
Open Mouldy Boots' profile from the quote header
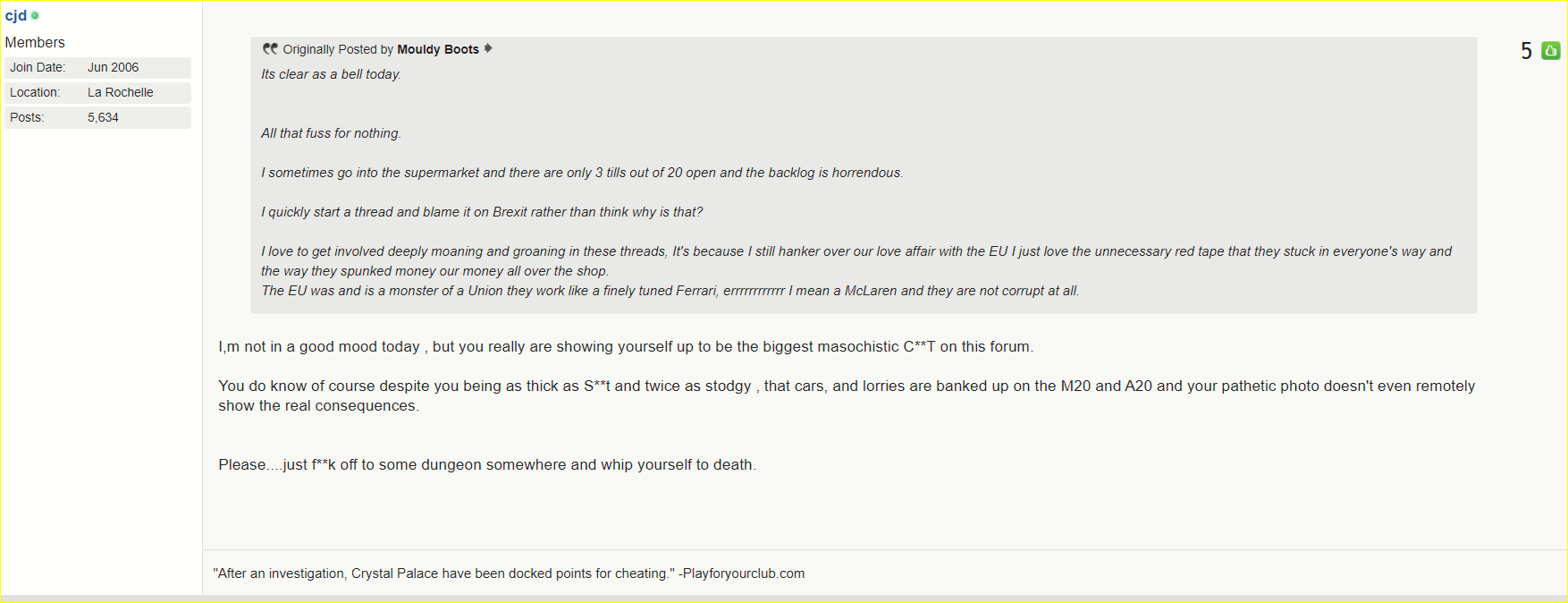(438, 49)
